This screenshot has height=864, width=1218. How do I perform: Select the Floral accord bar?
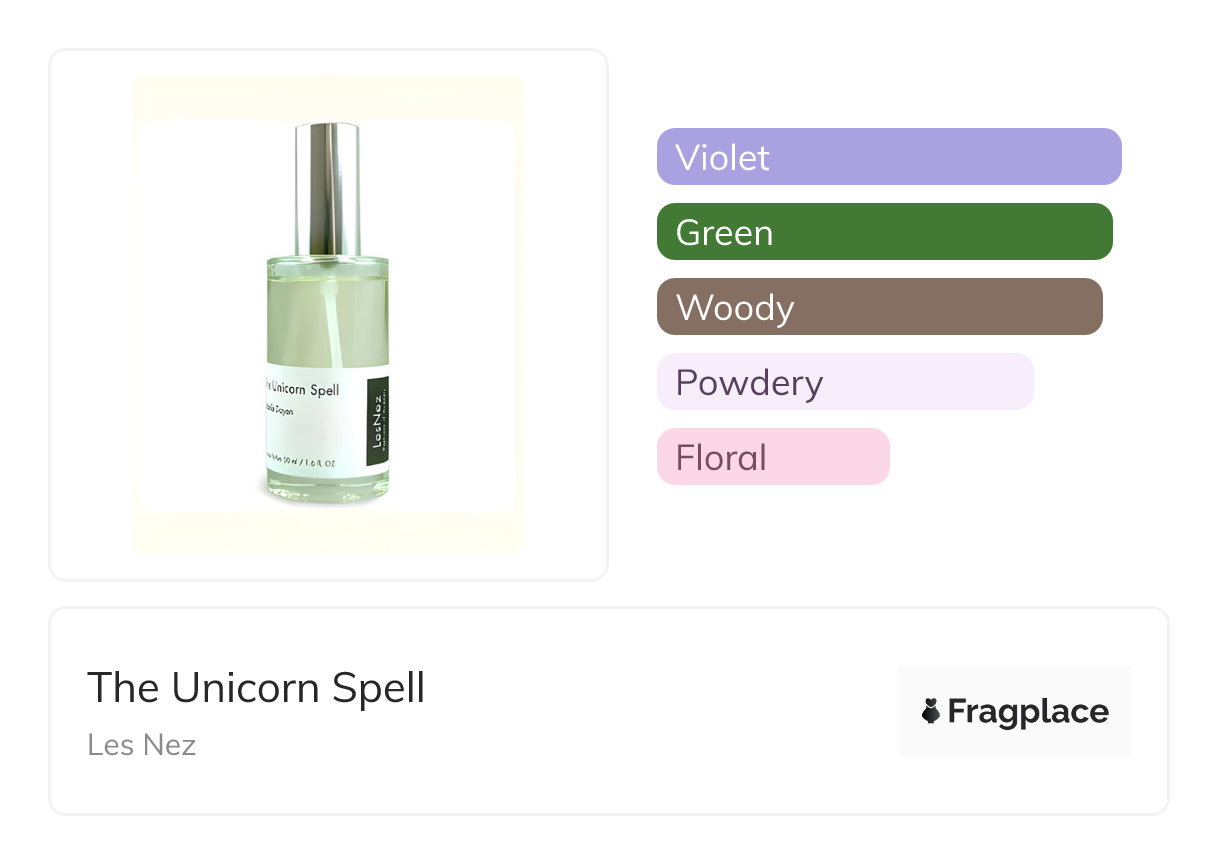pos(772,457)
